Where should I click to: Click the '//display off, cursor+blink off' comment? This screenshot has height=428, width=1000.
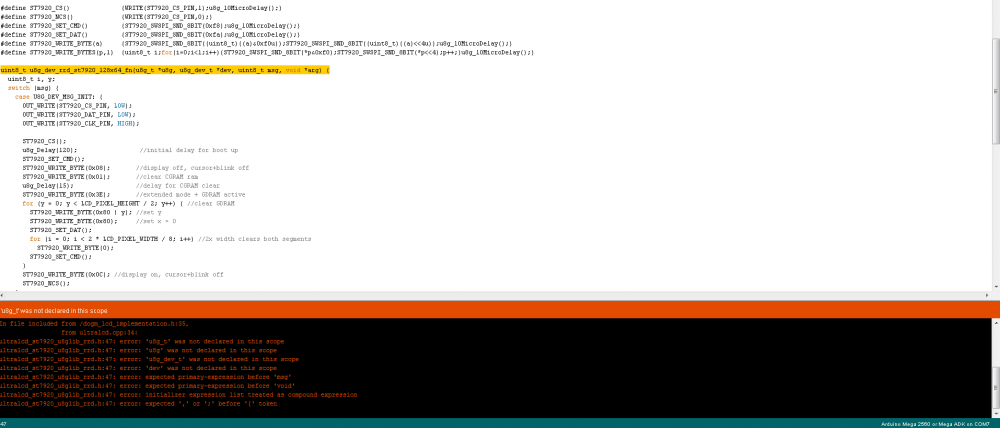[192, 168]
